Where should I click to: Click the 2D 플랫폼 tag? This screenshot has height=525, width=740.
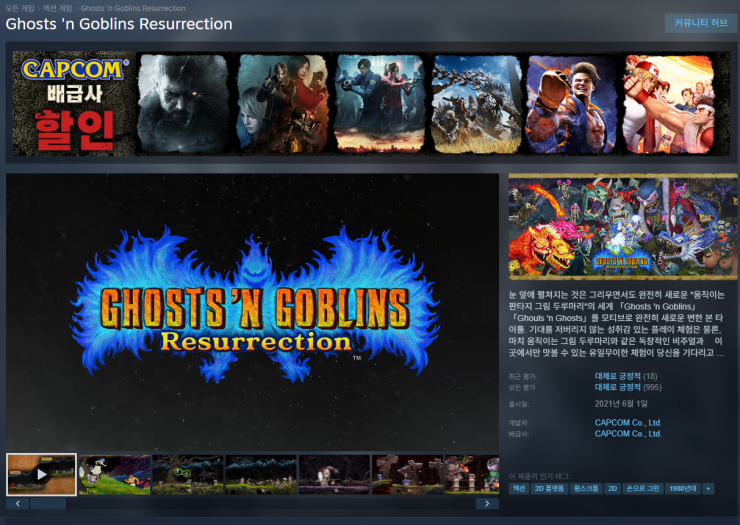tap(549, 489)
